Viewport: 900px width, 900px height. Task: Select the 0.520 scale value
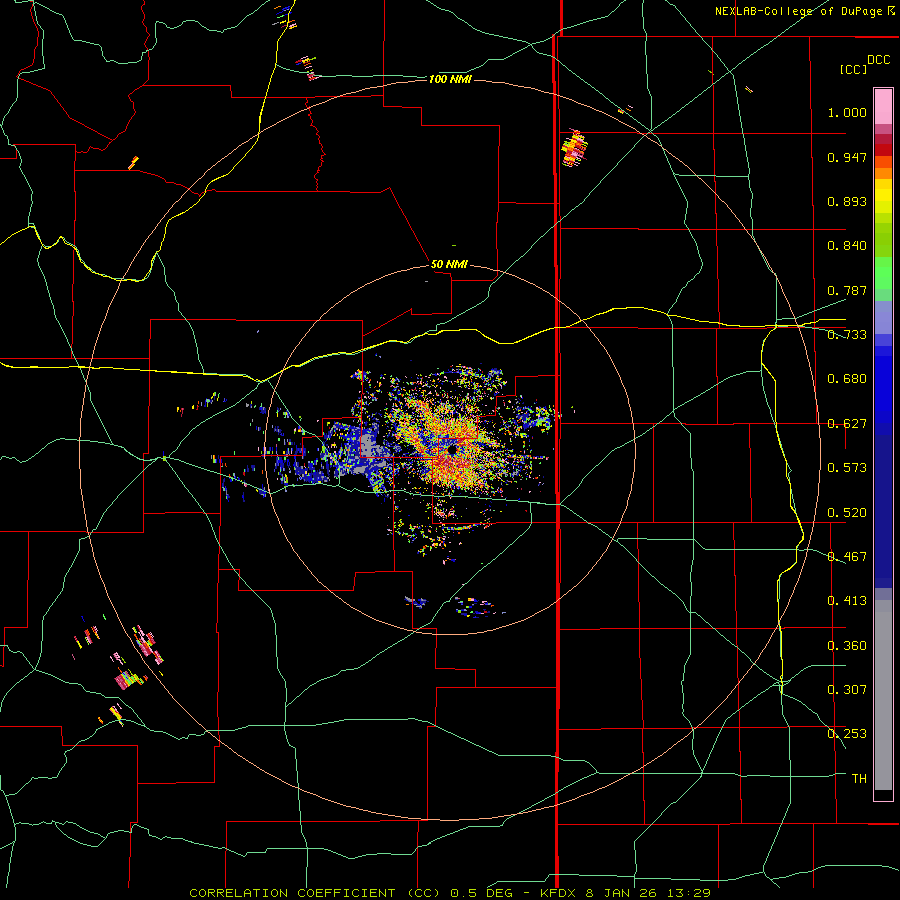click(x=847, y=513)
